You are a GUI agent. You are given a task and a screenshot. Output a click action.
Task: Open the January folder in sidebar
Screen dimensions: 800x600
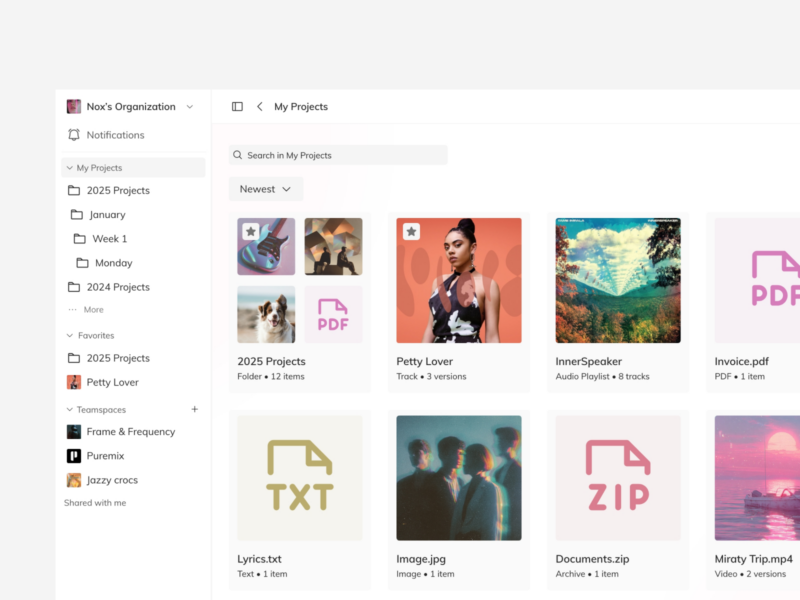[x=107, y=215]
